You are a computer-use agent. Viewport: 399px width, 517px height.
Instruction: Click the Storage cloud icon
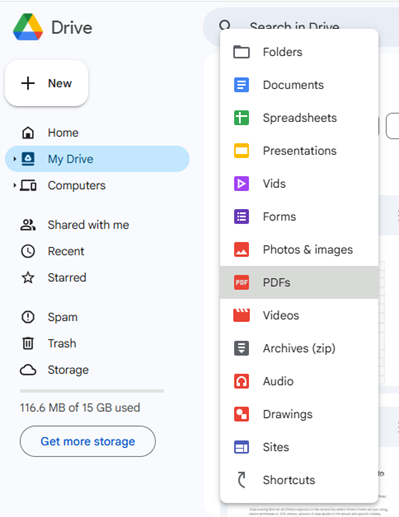tap(28, 370)
